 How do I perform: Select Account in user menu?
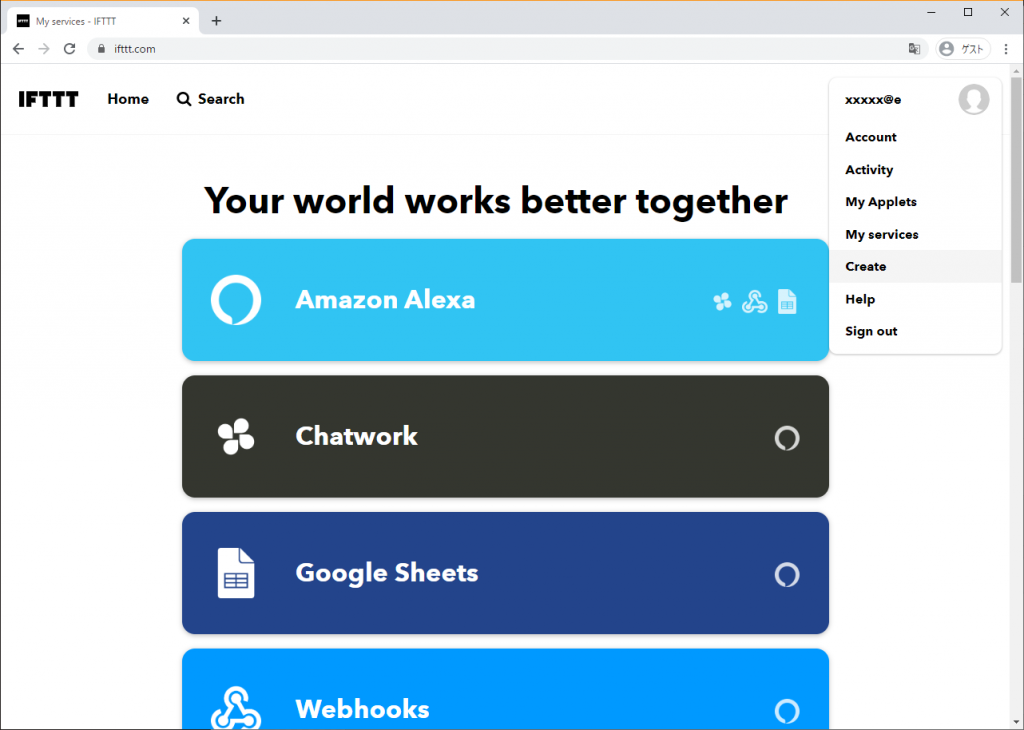click(x=871, y=137)
